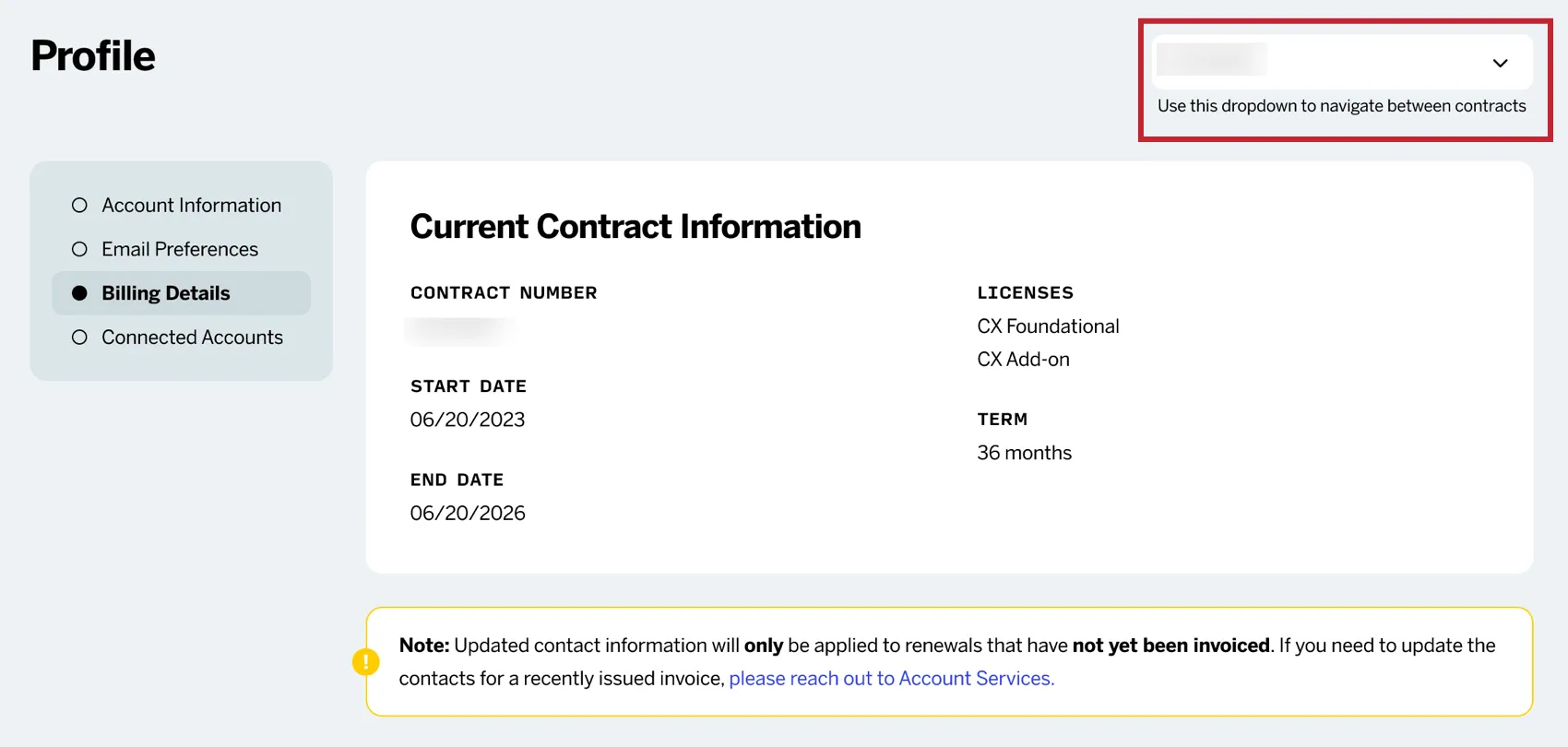Open the dropdown used to navigate between contracts

pos(1342,62)
